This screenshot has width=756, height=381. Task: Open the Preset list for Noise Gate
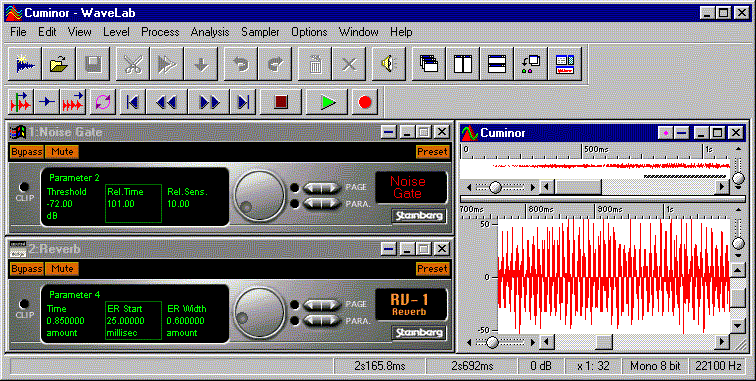coord(432,152)
